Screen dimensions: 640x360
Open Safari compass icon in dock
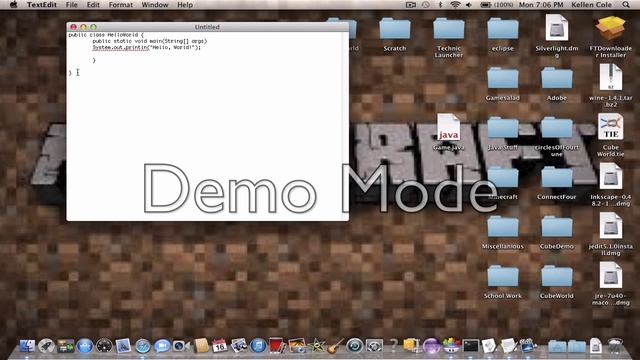[x=143, y=346]
